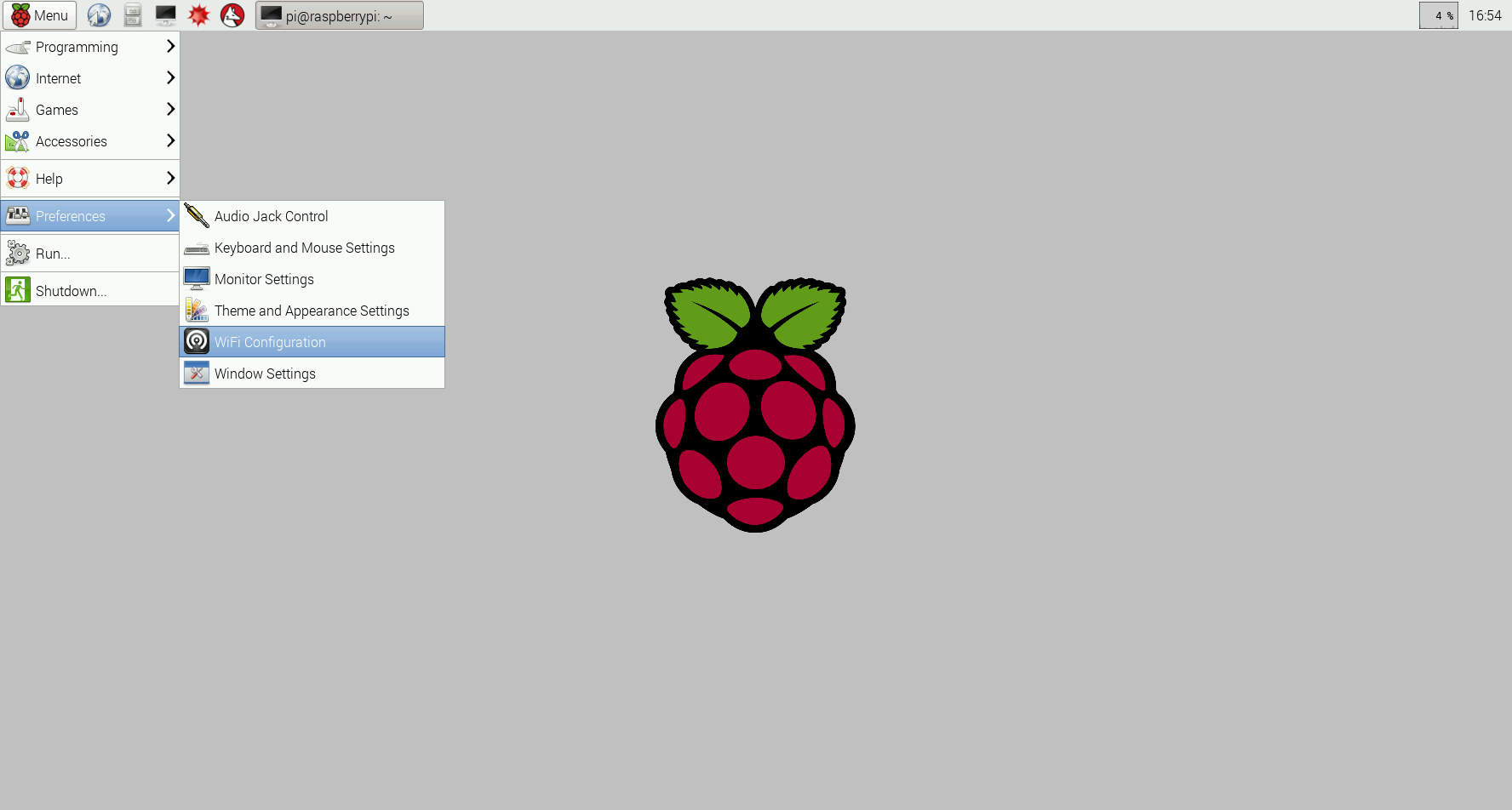Open the Internet submenu
The image size is (1512, 810).
(90, 78)
